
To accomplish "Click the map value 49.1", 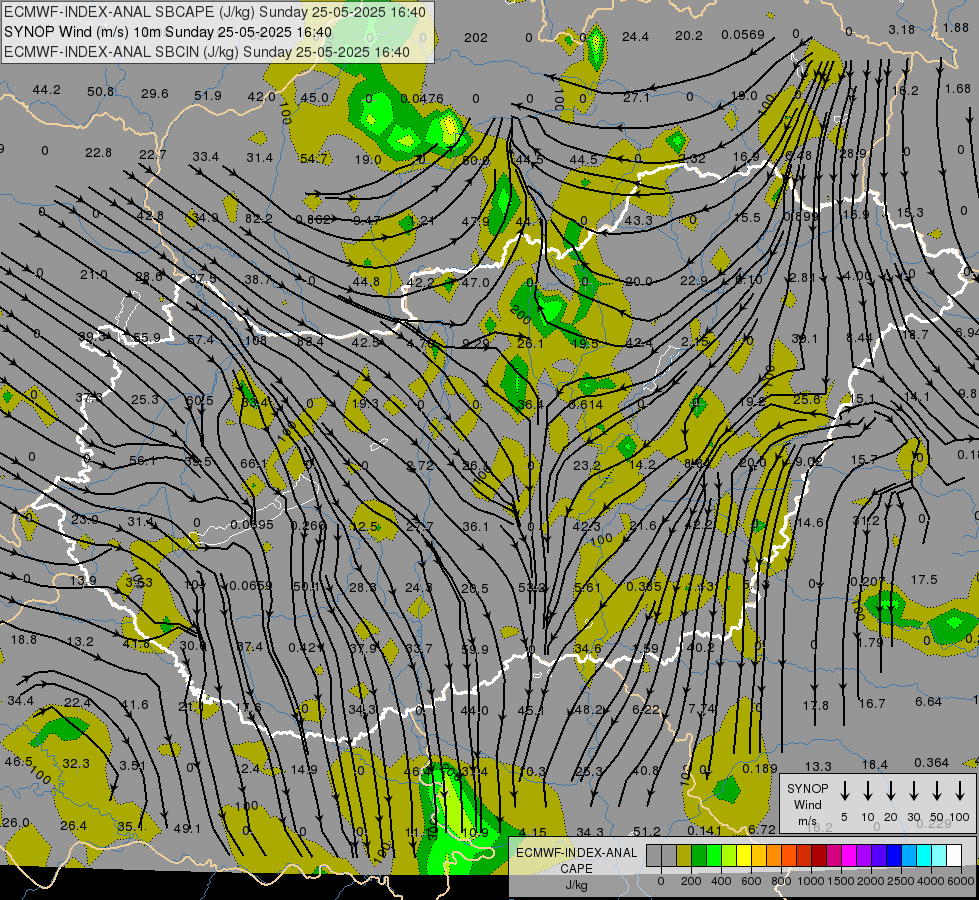I will pyautogui.click(x=187, y=828).
